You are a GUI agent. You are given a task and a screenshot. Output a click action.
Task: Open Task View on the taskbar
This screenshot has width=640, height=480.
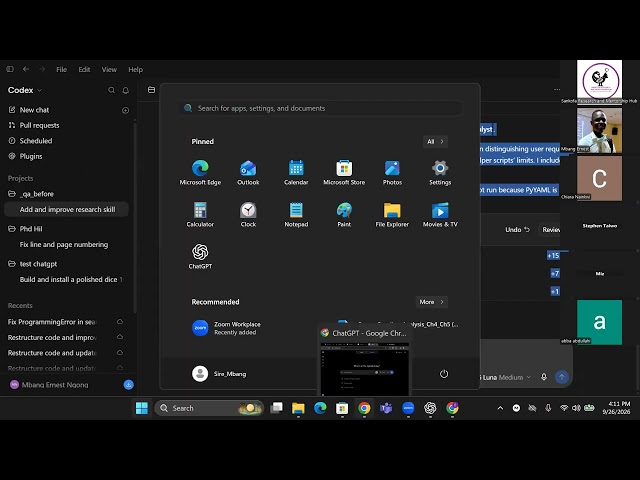(x=277, y=408)
